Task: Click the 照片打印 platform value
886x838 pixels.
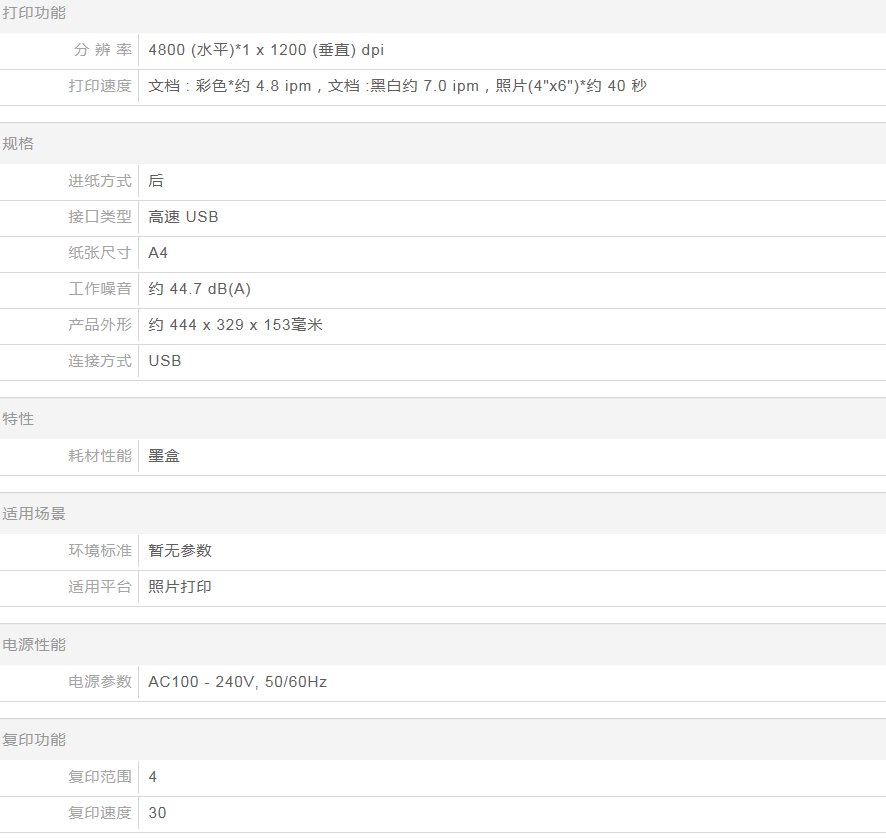Action: 180,587
